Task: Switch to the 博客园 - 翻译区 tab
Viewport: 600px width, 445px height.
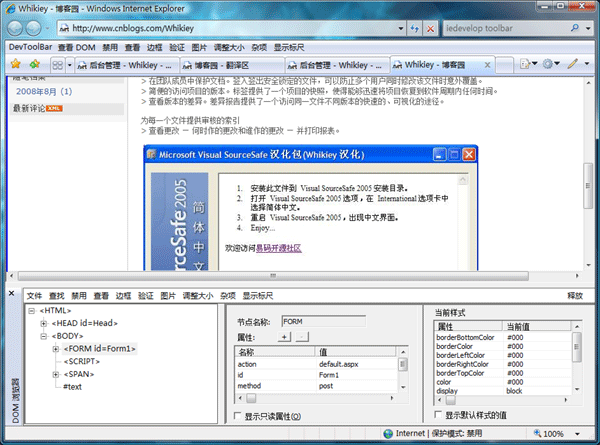Action: pos(232,65)
